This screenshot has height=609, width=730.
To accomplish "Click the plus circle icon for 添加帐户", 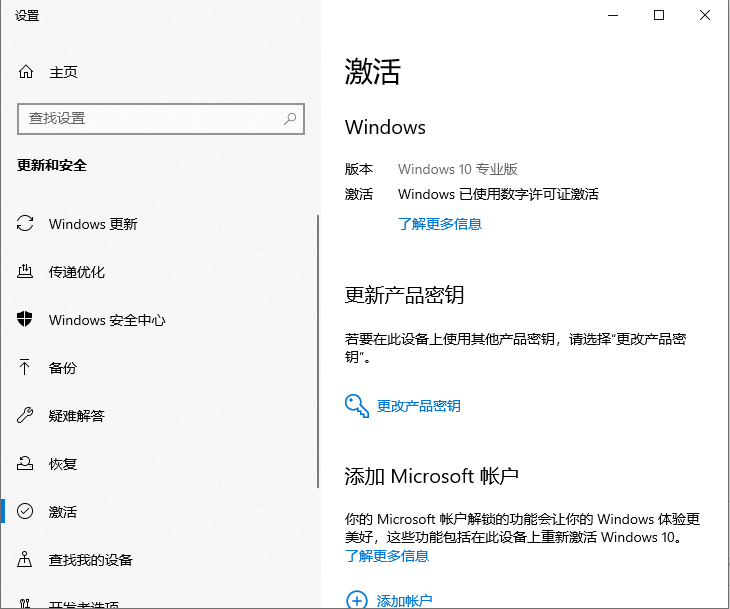I will 357,600.
